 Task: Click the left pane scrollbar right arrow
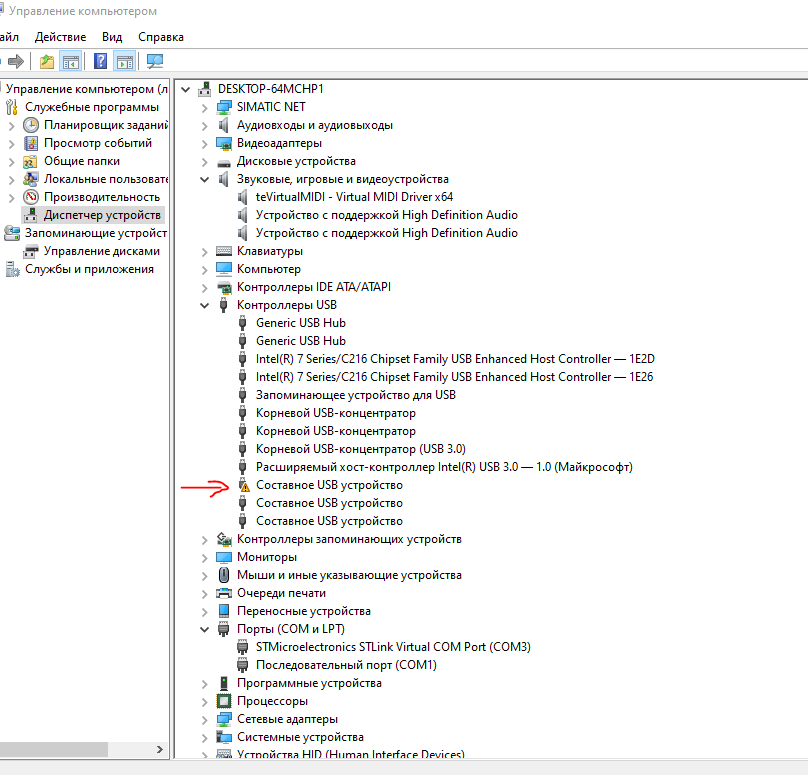pos(160,749)
